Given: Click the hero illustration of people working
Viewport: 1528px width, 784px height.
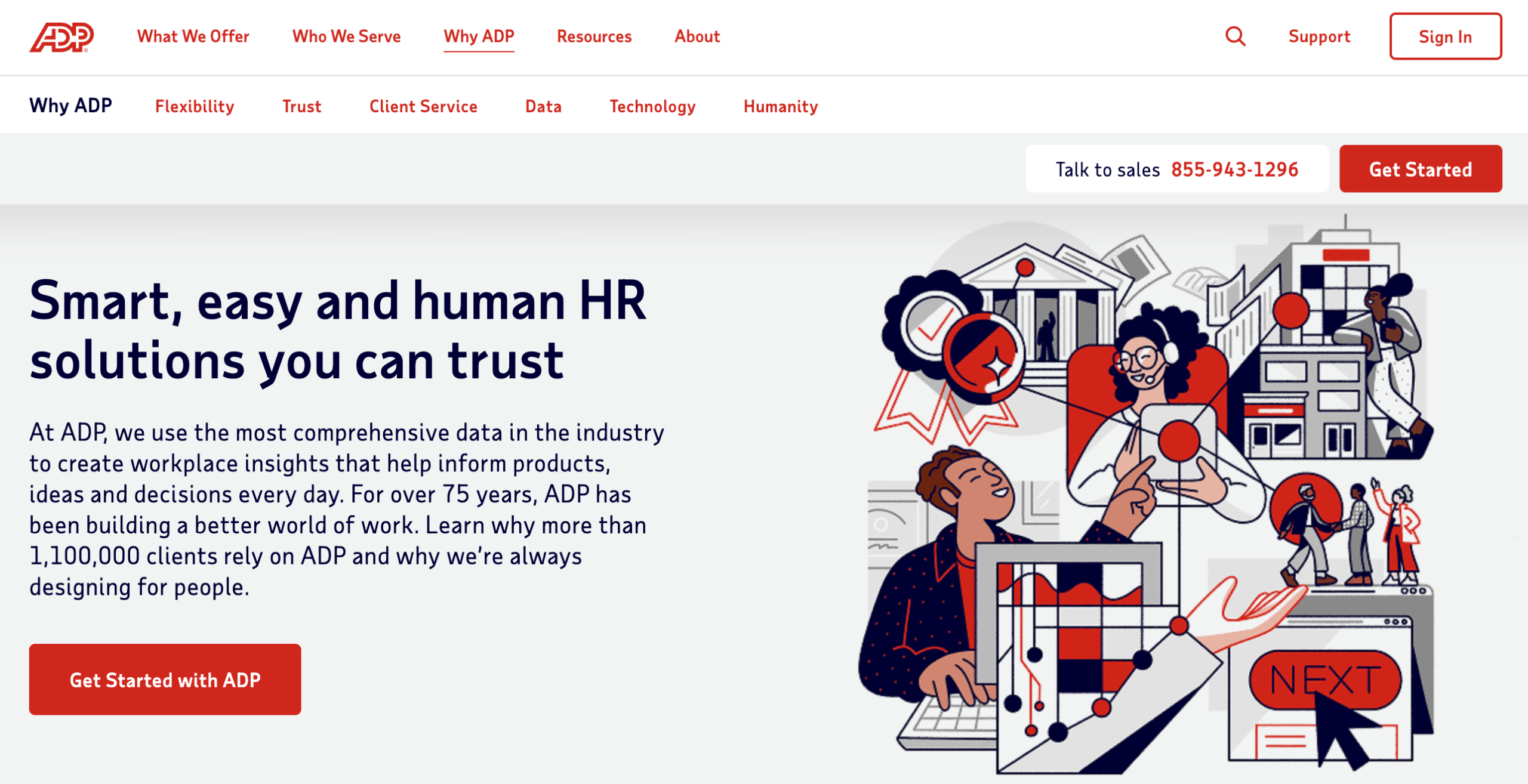Looking at the screenshot, I should [x=1146, y=495].
